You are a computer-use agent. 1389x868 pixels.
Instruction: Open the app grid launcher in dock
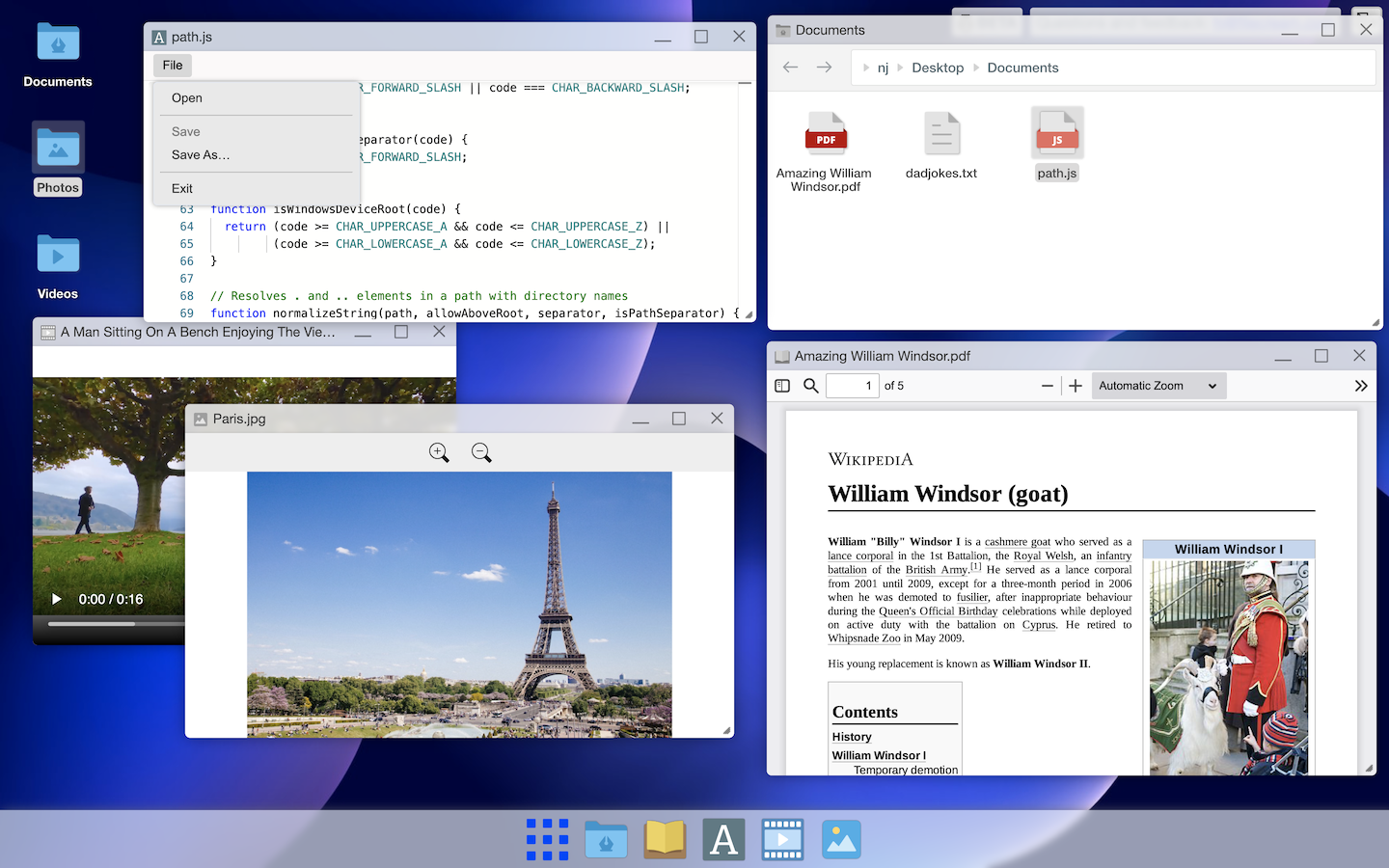(x=547, y=839)
